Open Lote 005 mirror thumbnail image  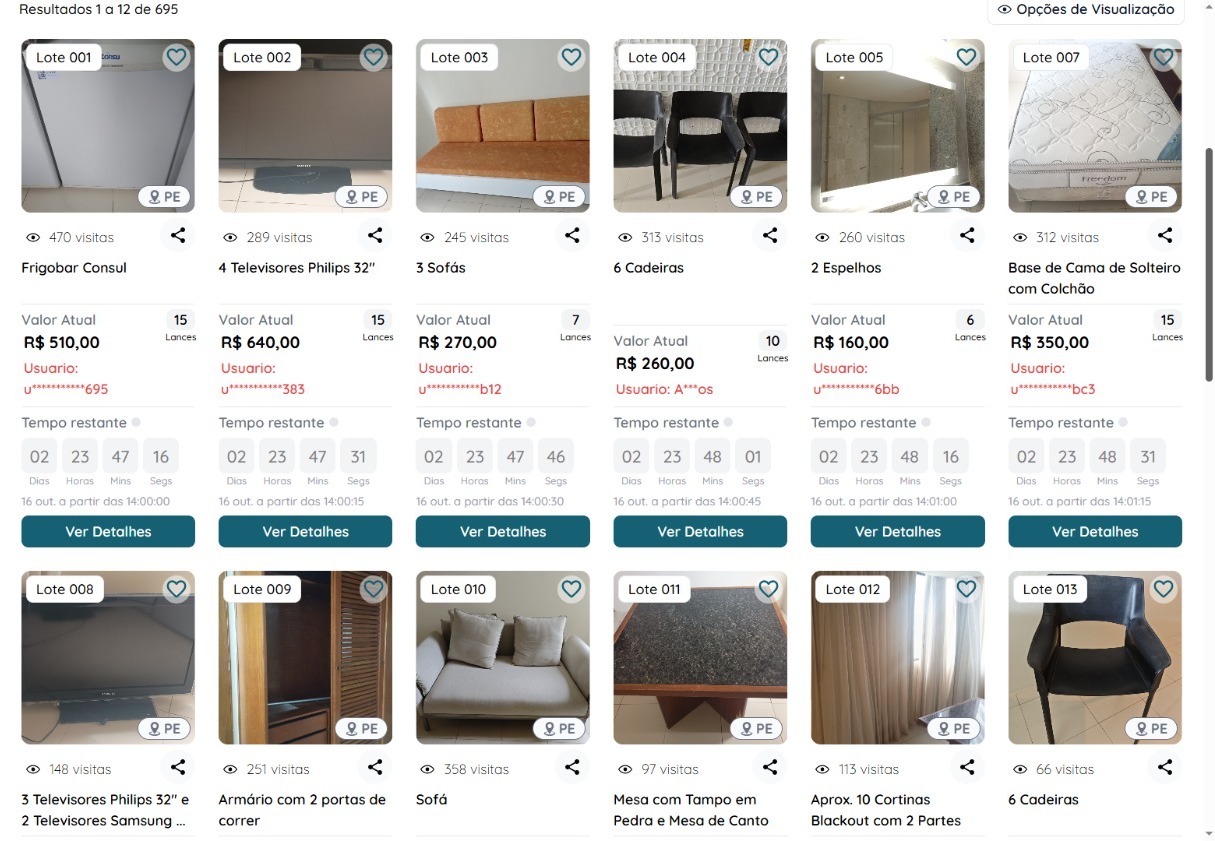pyautogui.click(x=898, y=125)
